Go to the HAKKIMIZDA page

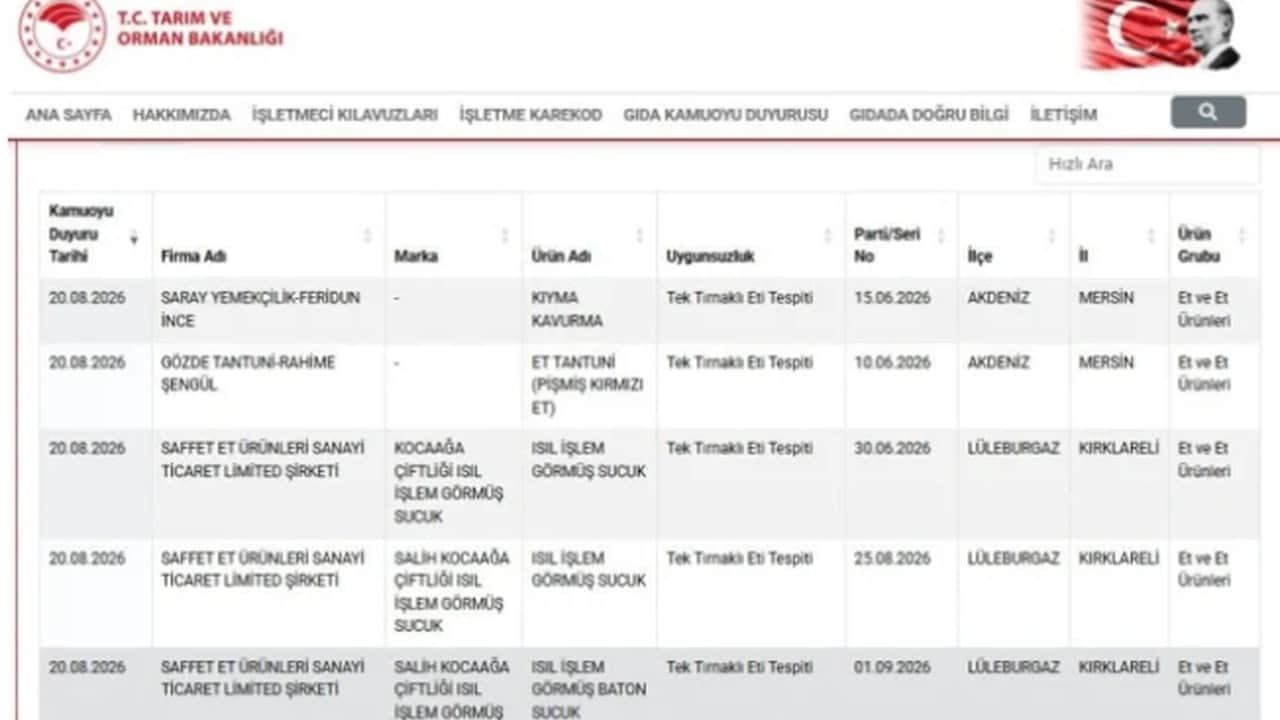click(182, 114)
